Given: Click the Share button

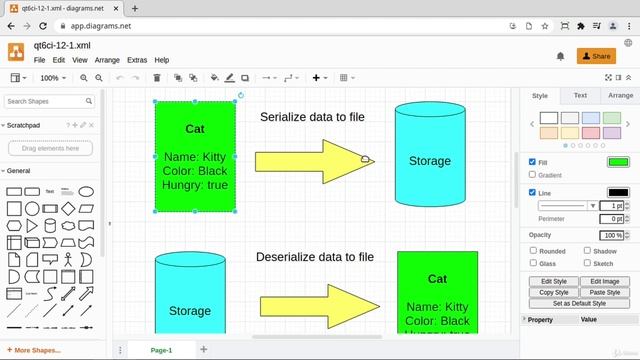Looking at the screenshot, I should click(x=596, y=56).
